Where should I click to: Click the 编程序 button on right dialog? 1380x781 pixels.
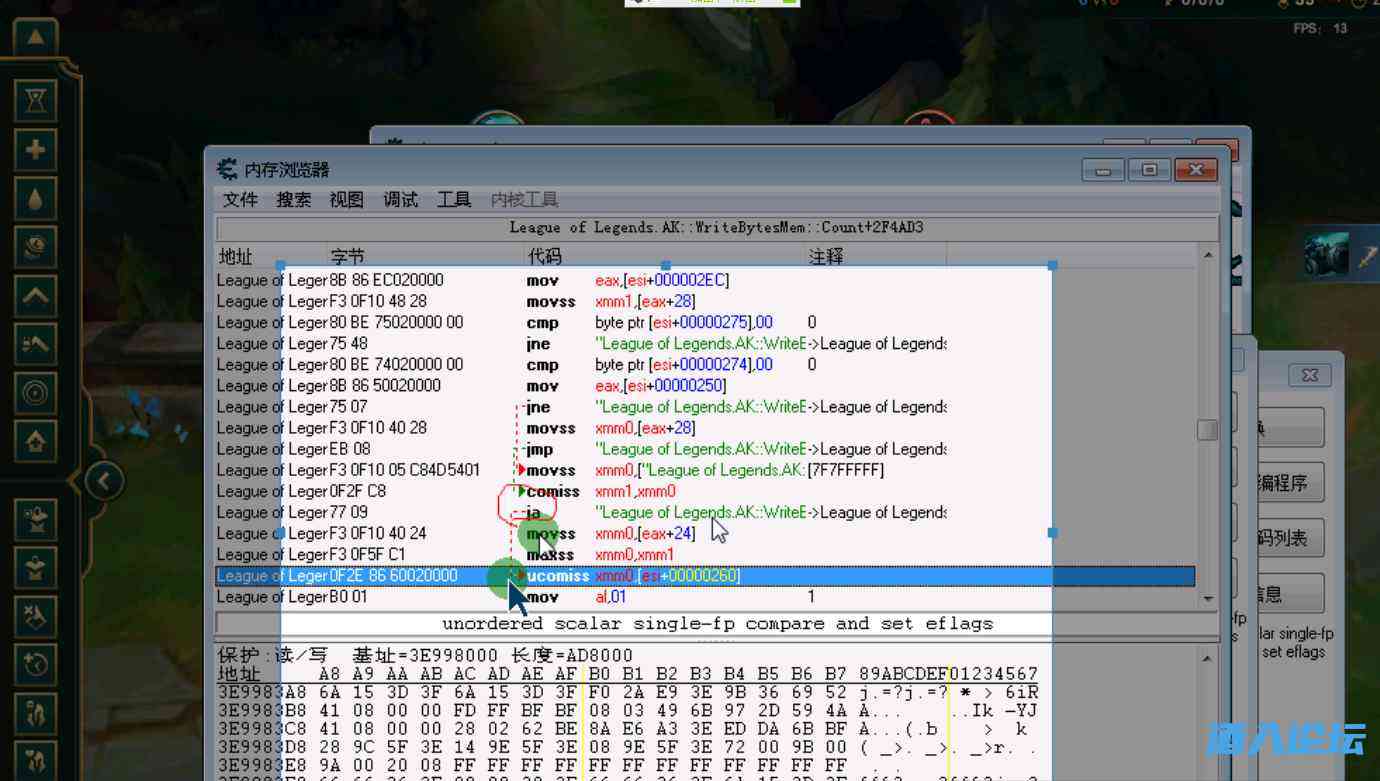point(1290,483)
